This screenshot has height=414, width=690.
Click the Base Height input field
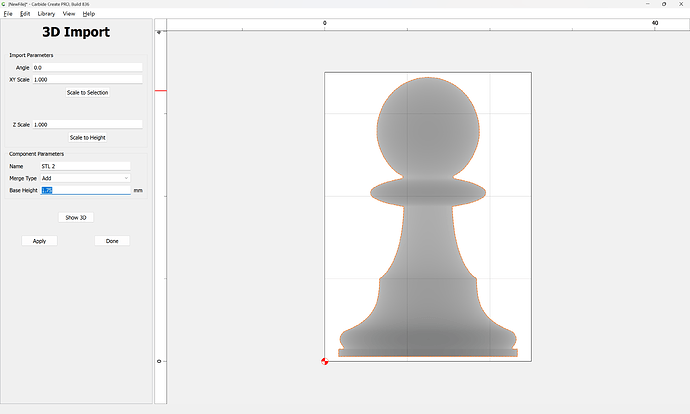86,190
